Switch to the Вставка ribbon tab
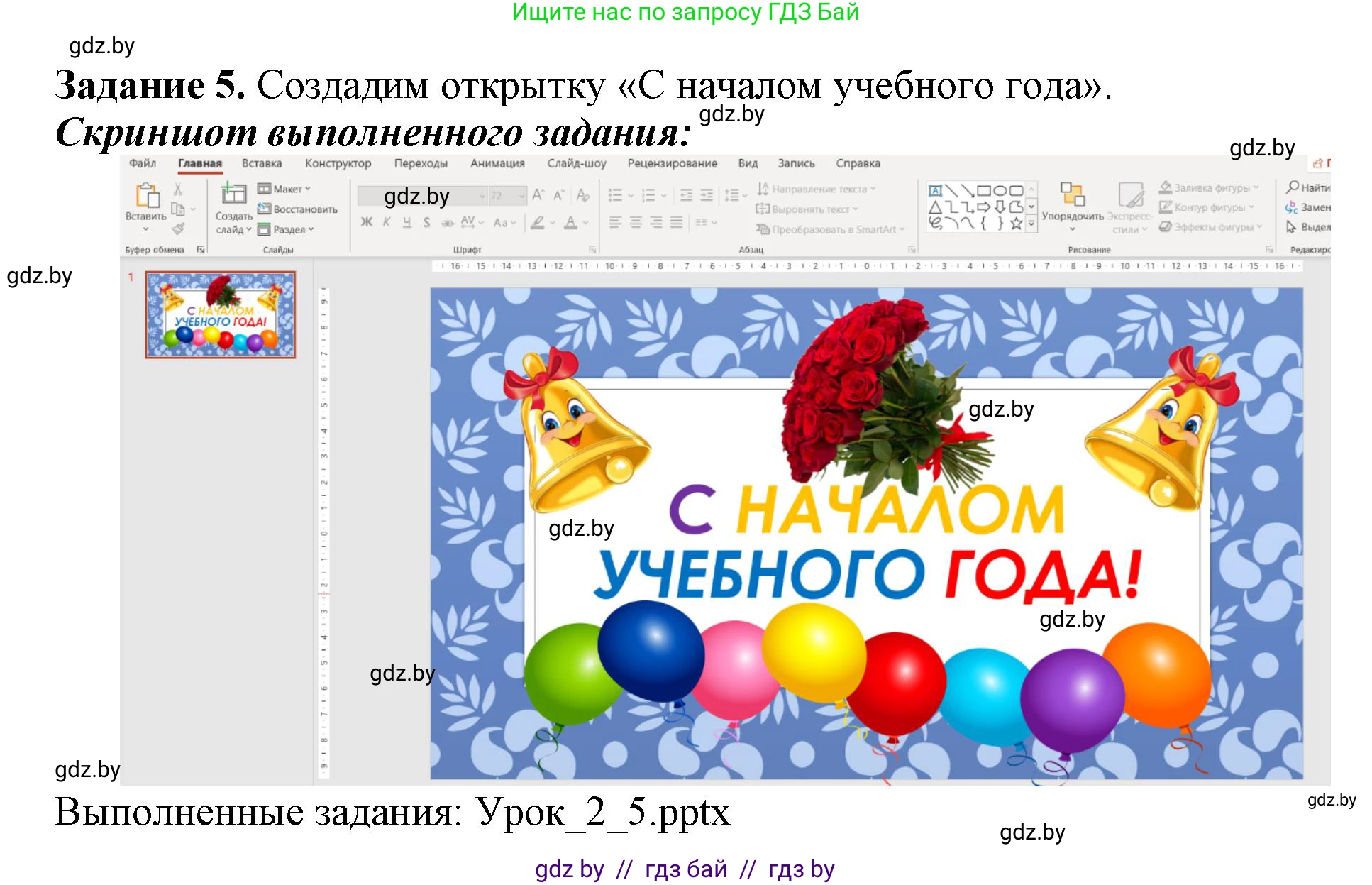The height and width of the screenshot is (885, 1372). [x=262, y=163]
